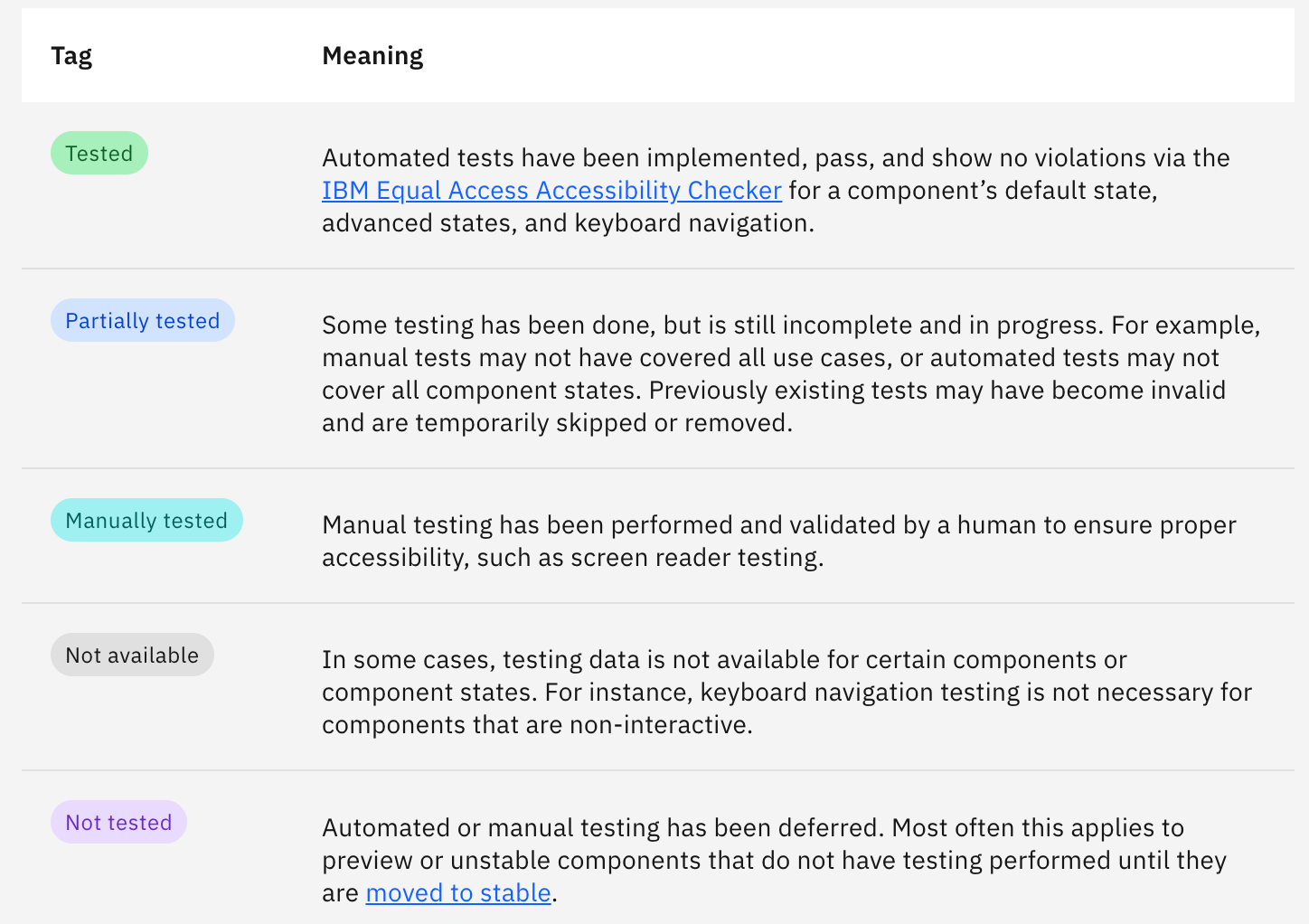The height and width of the screenshot is (924, 1309).
Task: Click the Partially tested meaning paragraph
Action: pos(791,374)
